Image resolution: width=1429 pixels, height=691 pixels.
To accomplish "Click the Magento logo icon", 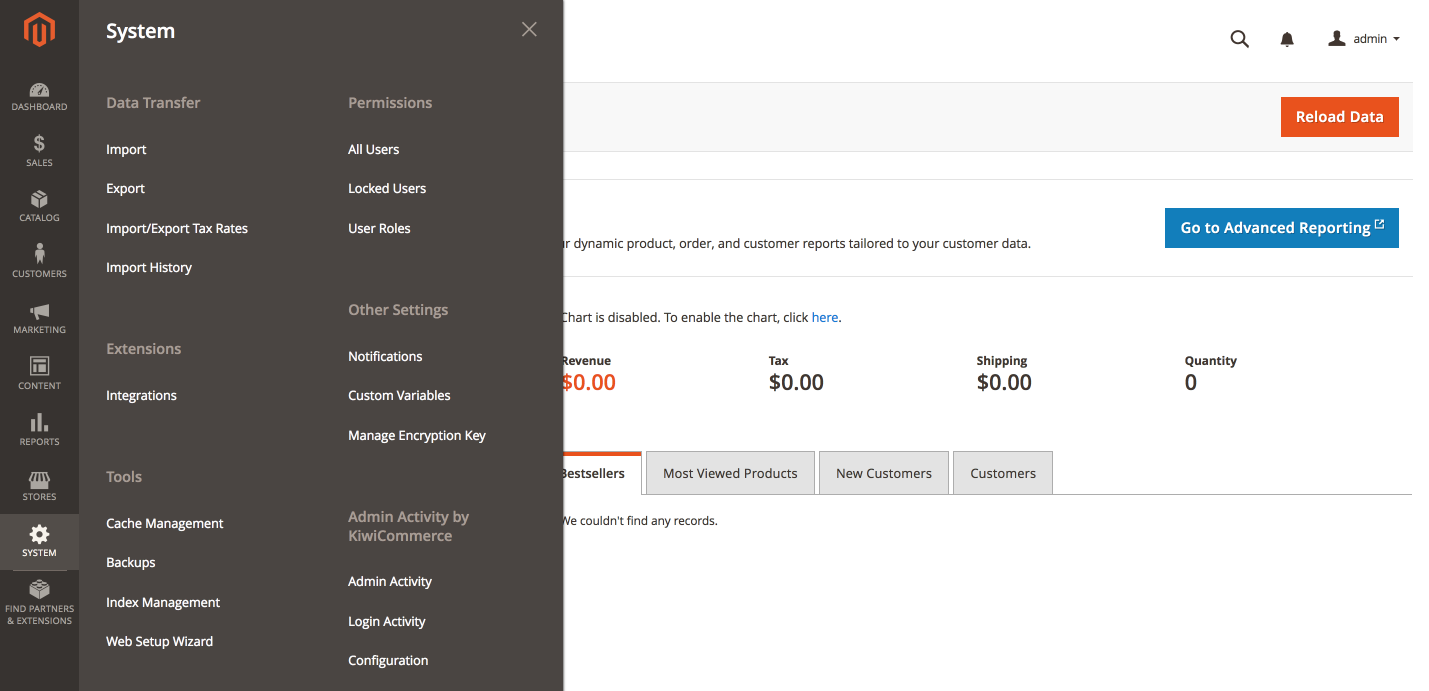I will pos(39,30).
